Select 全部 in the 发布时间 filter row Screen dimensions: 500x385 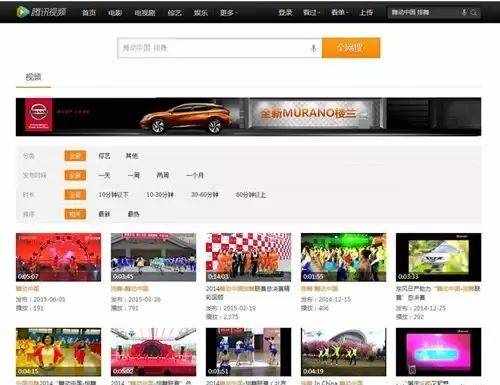(x=75, y=175)
